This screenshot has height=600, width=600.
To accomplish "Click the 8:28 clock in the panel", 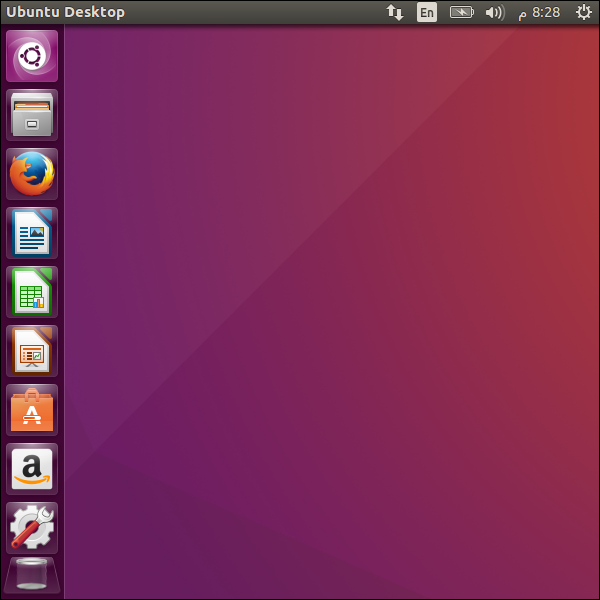I will [539, 13].
